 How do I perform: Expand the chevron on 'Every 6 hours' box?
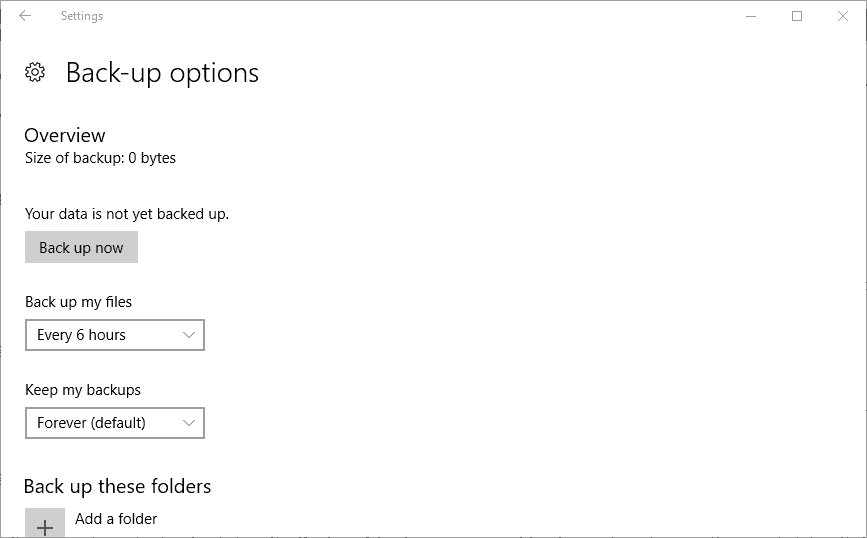click(189, 335)
